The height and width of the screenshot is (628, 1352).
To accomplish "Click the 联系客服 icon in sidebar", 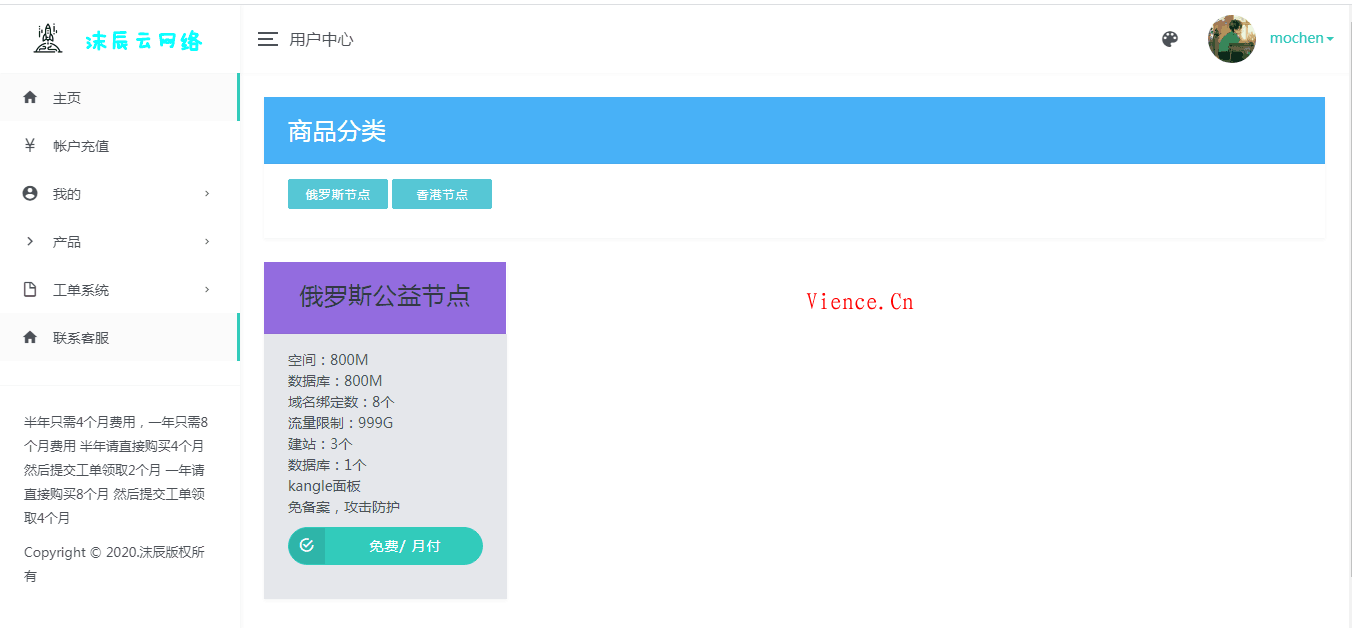I will click(29, 337).
